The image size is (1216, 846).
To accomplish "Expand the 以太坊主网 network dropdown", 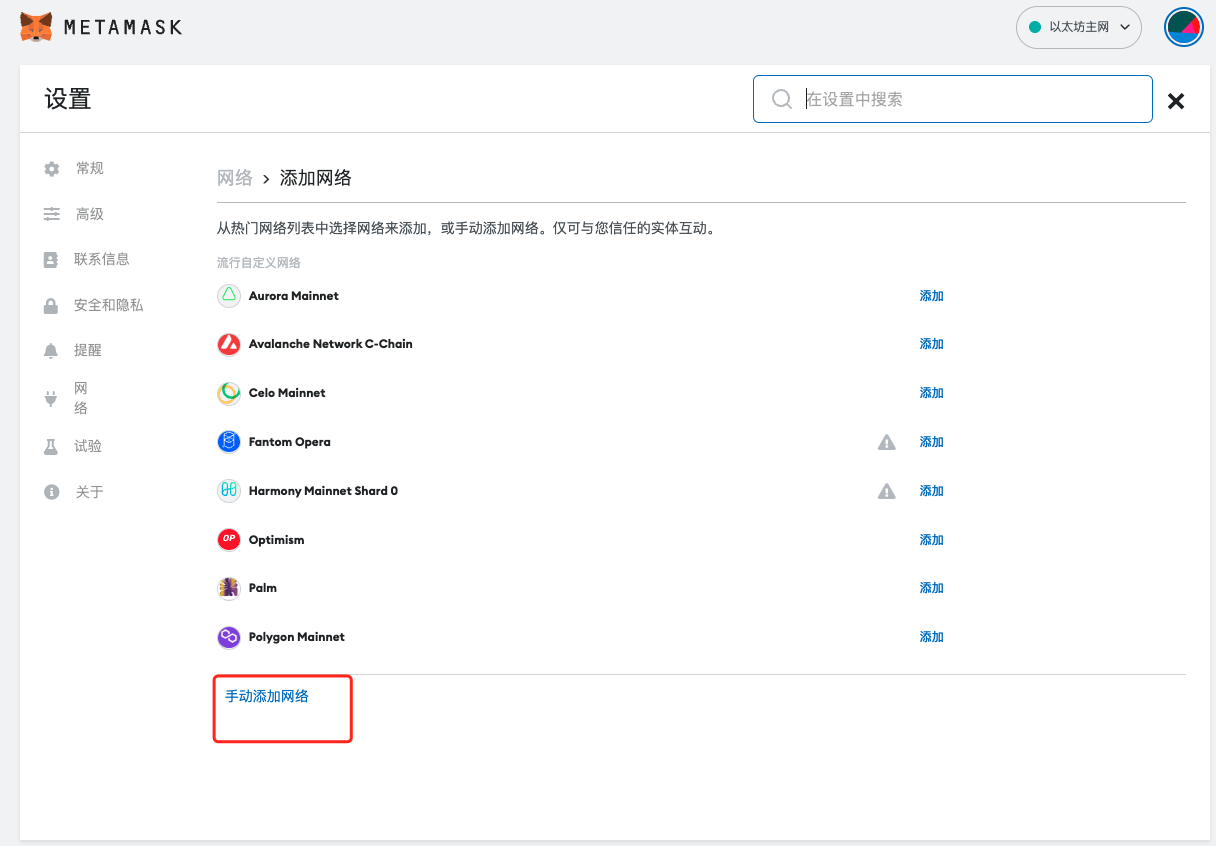I will click(1078, 27).
